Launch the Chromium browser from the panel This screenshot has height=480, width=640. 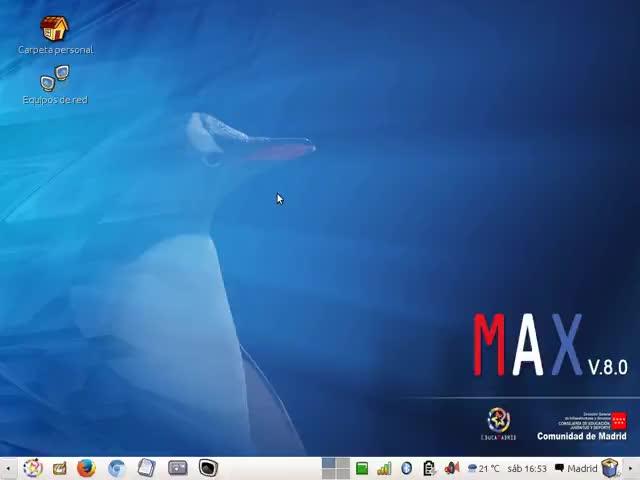coord(117,468)
